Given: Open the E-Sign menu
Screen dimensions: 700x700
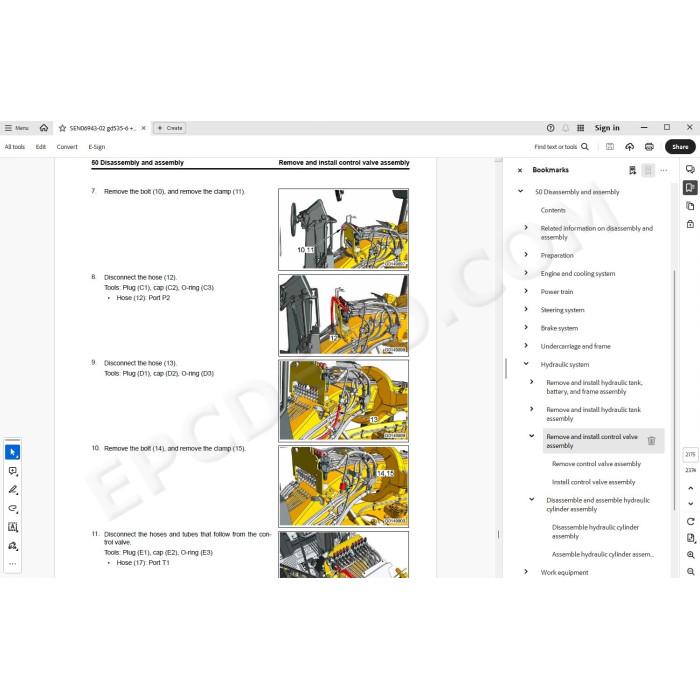Looking at the screenshot, I should tap(96, 147).
